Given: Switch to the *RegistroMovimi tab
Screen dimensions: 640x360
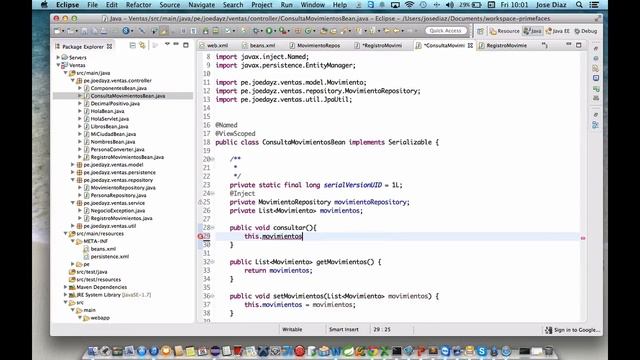Looking at the screenshot, I should coord(382,46).
